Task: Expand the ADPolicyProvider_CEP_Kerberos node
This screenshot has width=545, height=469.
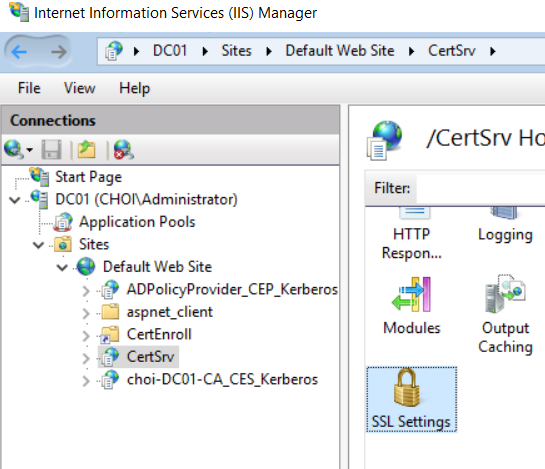Action: coord(86,290)
